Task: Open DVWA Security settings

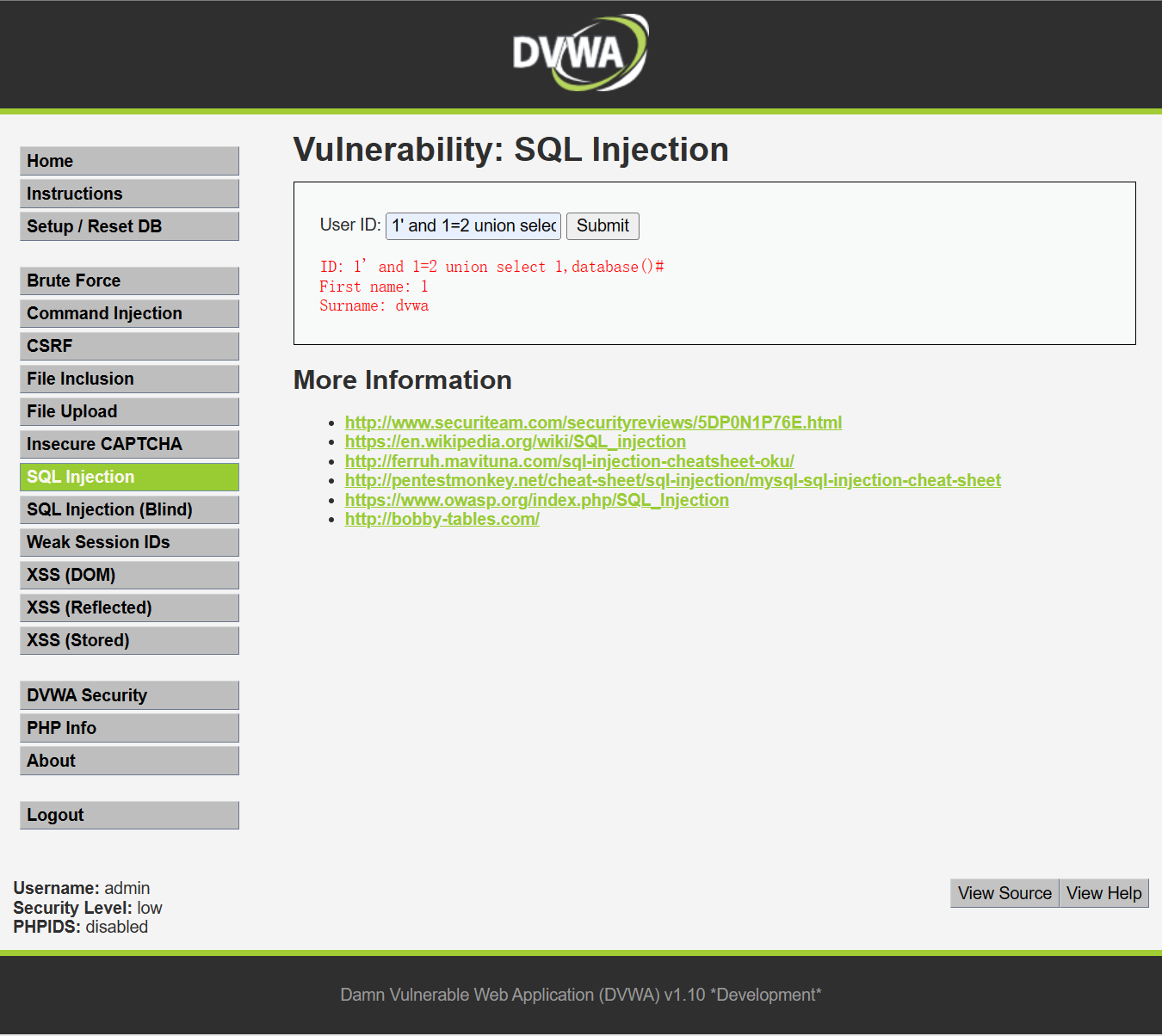Action: pyautogui.click(x=129, y=695)
